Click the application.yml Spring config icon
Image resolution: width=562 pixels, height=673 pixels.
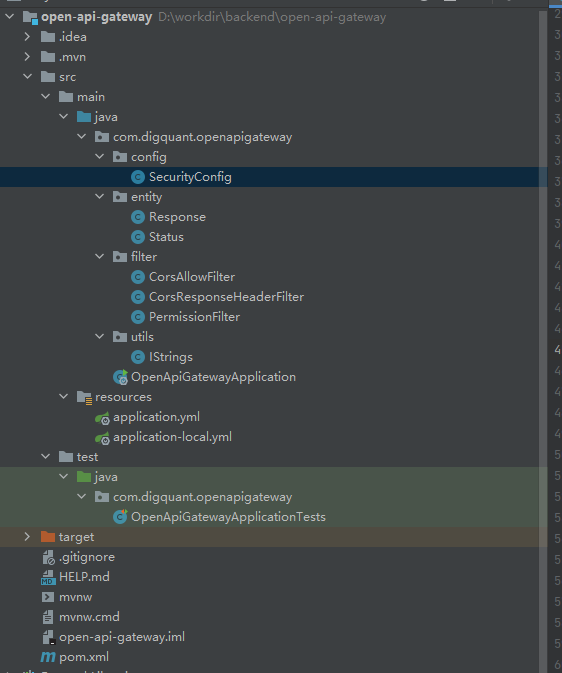102,418
